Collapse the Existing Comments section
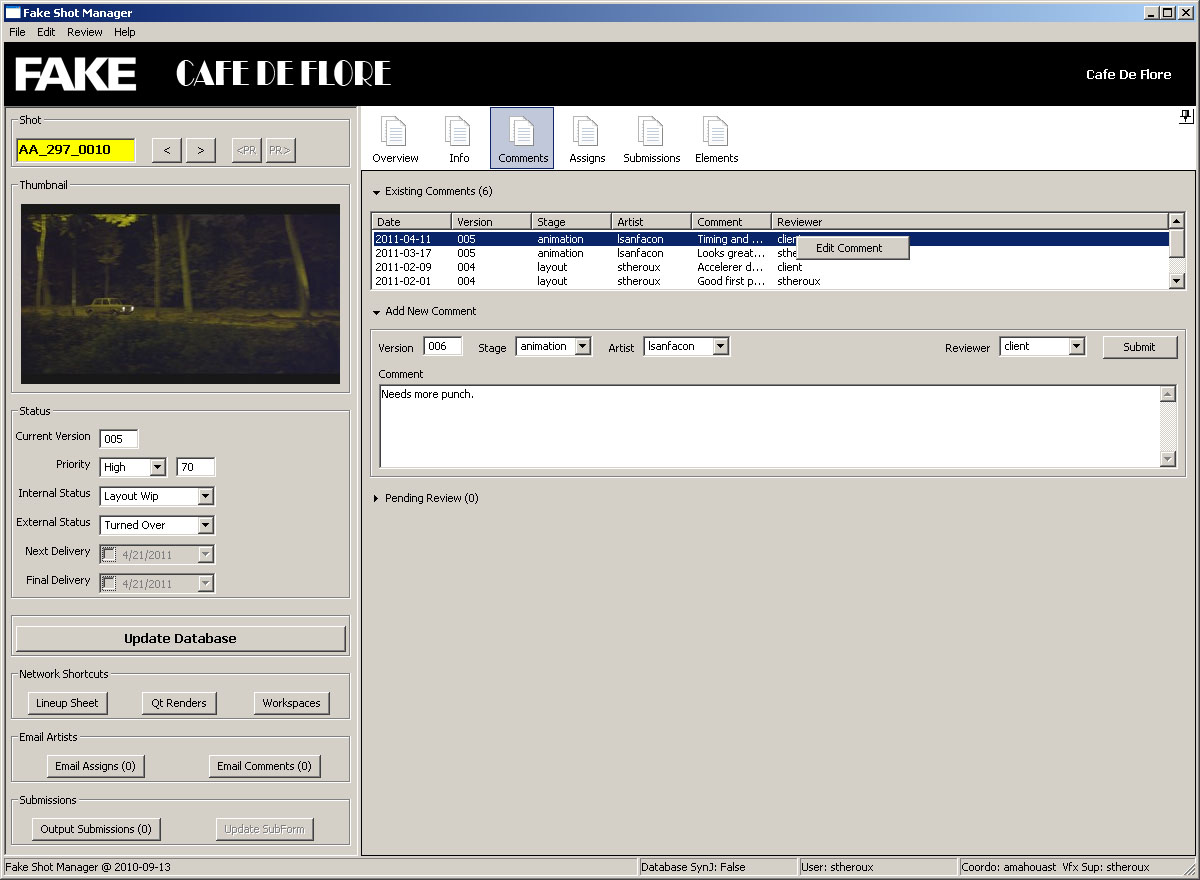This screenshot has height=880, width=1200. point(377,192)
